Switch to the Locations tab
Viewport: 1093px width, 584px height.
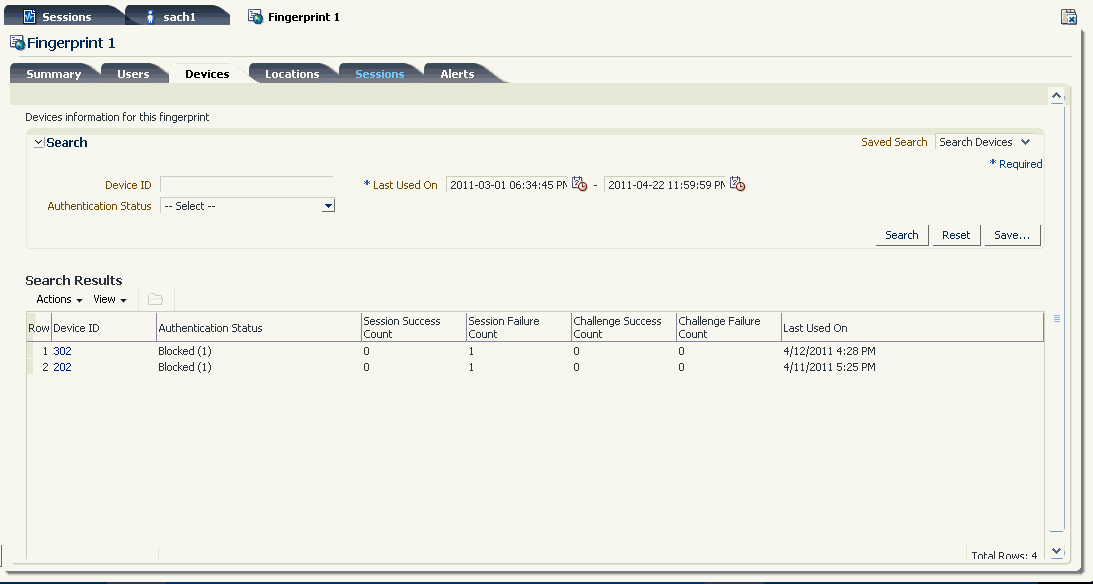(x=292, y=74)
